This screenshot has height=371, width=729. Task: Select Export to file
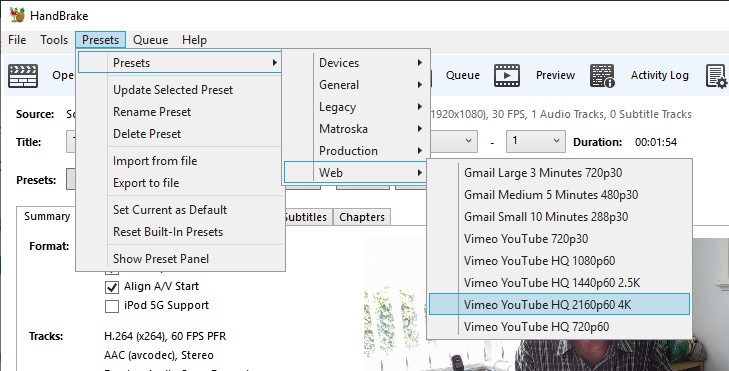coord(146,183)
